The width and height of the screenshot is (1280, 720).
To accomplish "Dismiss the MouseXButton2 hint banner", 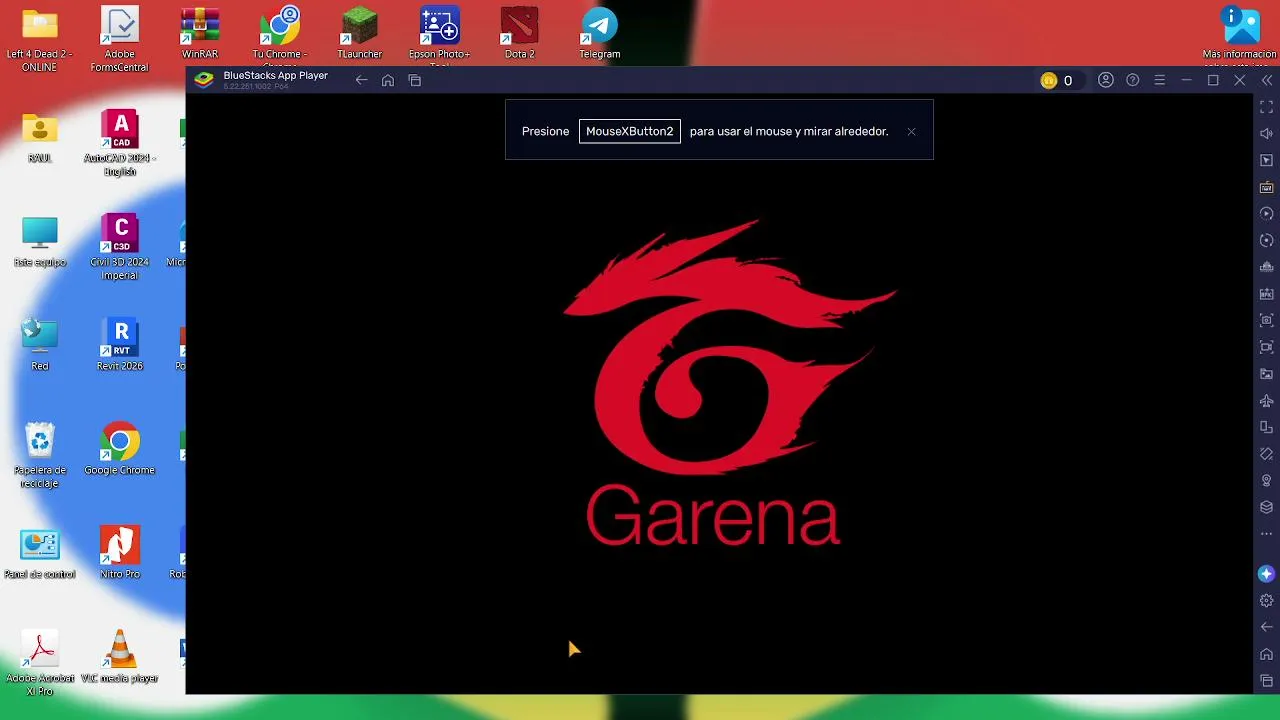I will click(x=911, y=131).
